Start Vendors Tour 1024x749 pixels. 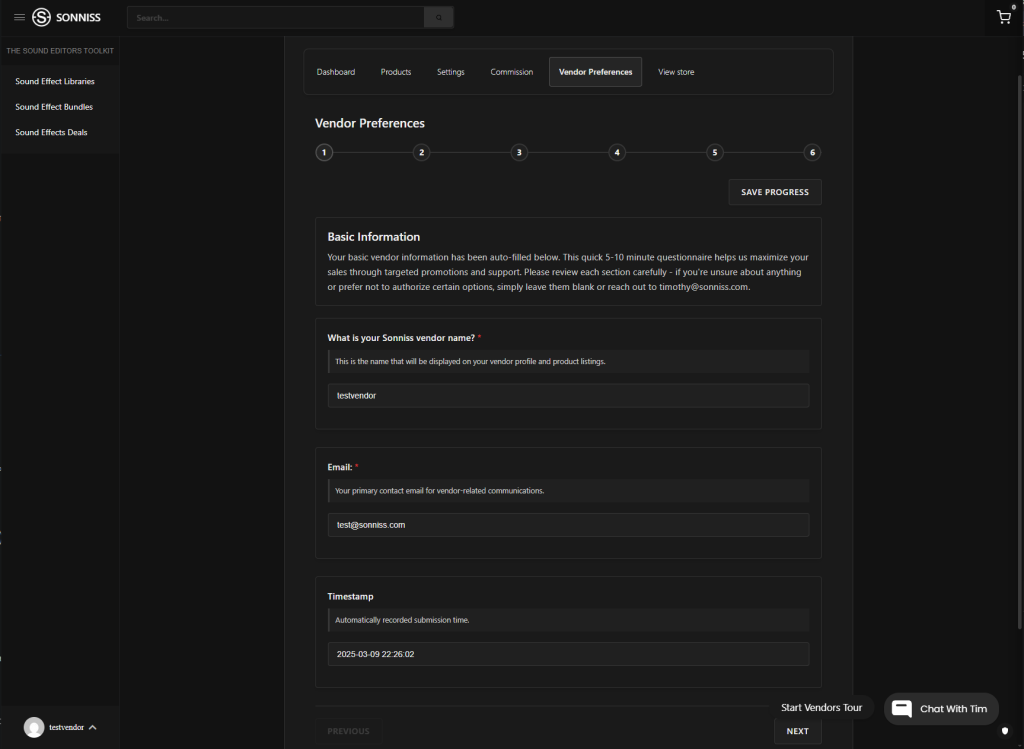click(x=821, y=708)
